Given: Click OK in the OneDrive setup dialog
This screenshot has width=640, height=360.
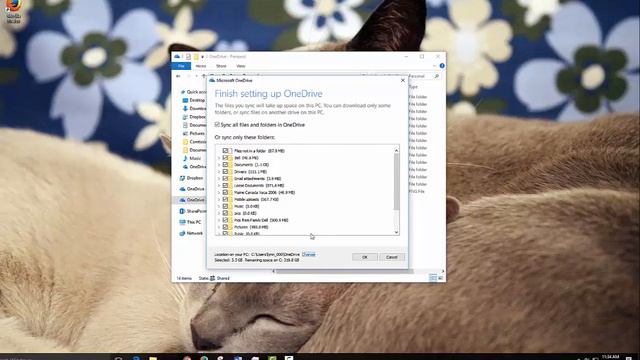Looking at the screenshot, I should (364, 257).
